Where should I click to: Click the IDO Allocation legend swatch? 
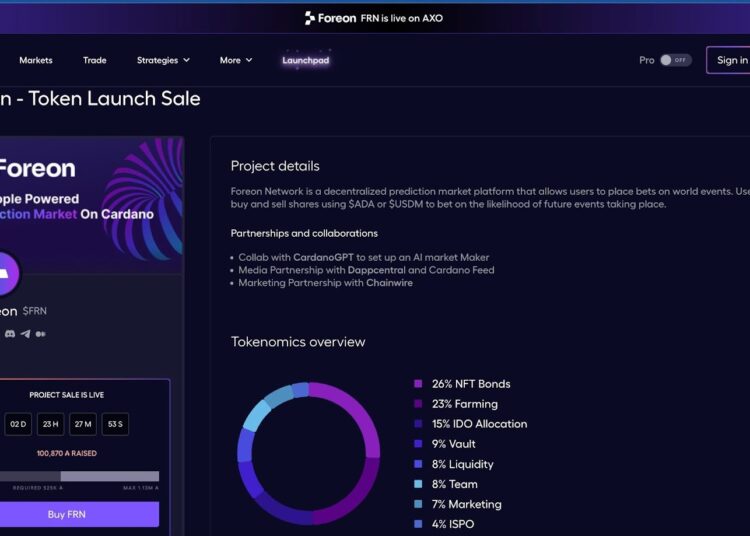418,424
